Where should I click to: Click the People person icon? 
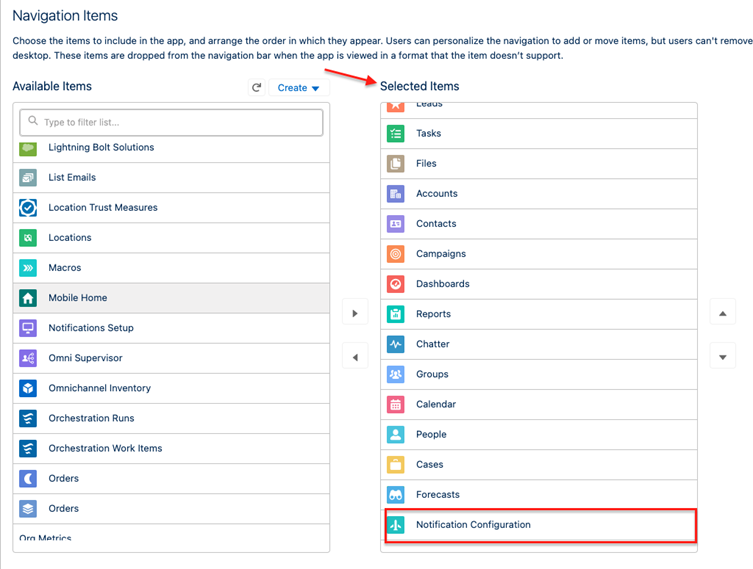click(x=395, y=434)
